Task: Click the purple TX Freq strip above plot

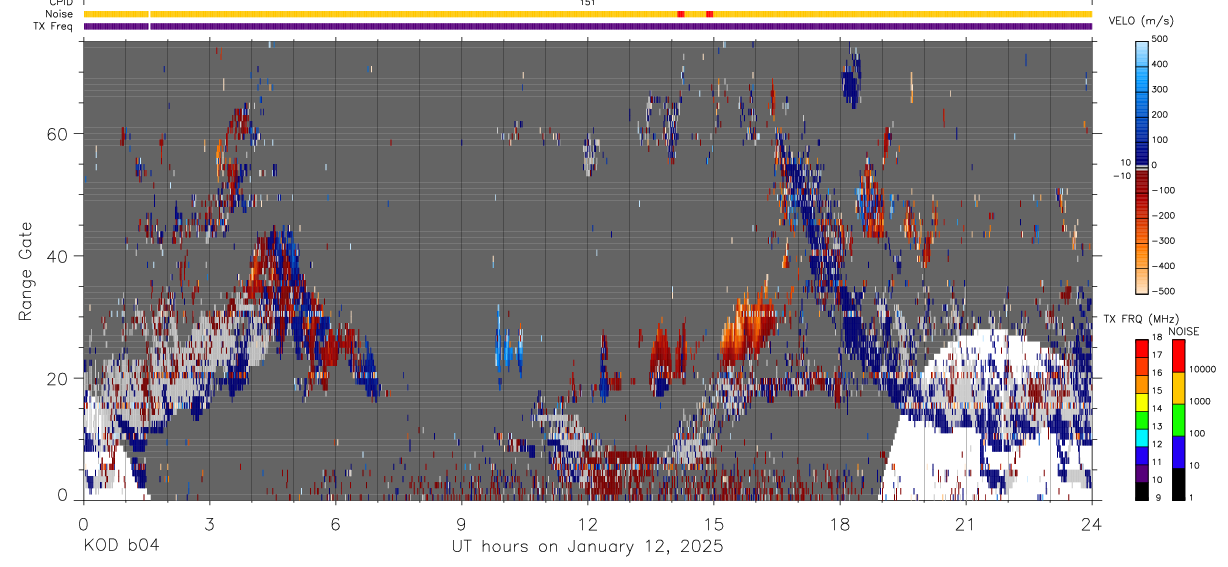Action: (588, 26)
